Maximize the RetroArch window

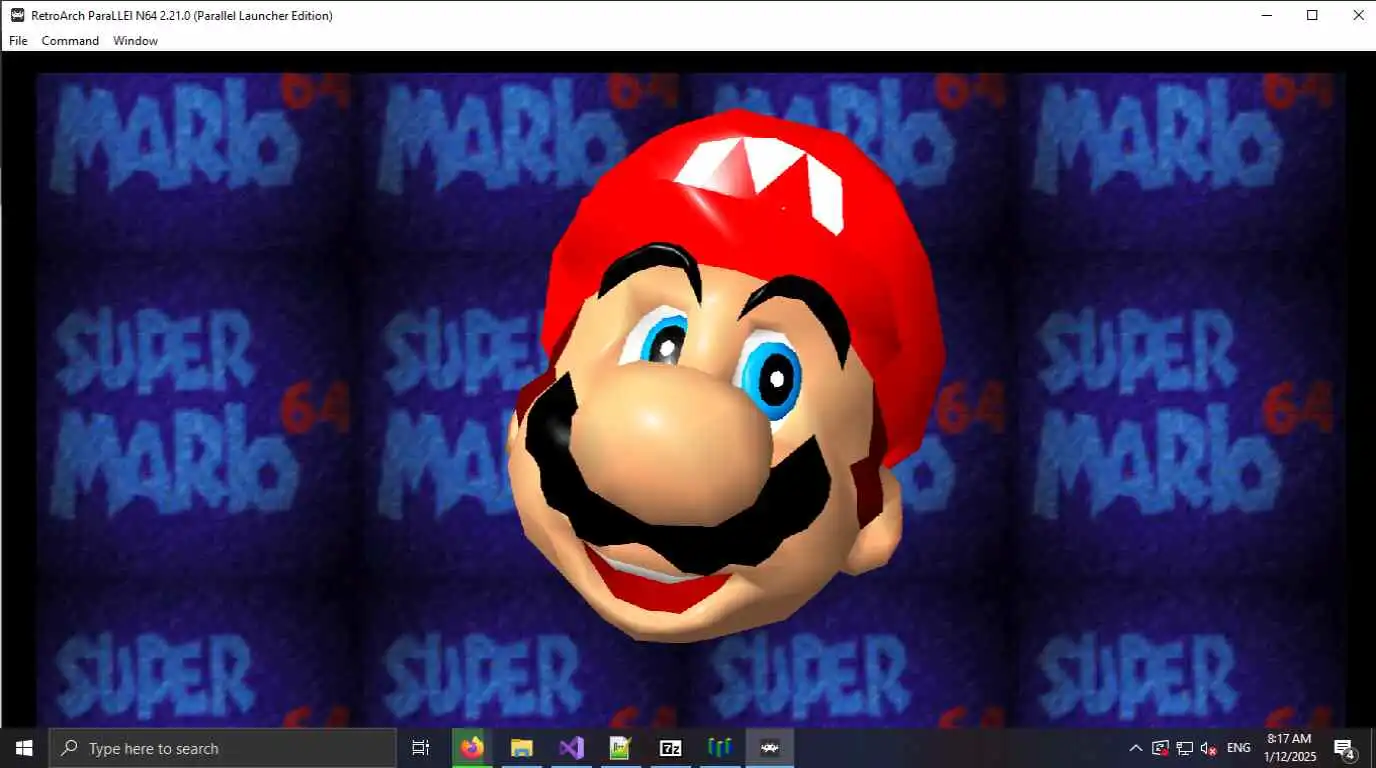click(1312, 15)
